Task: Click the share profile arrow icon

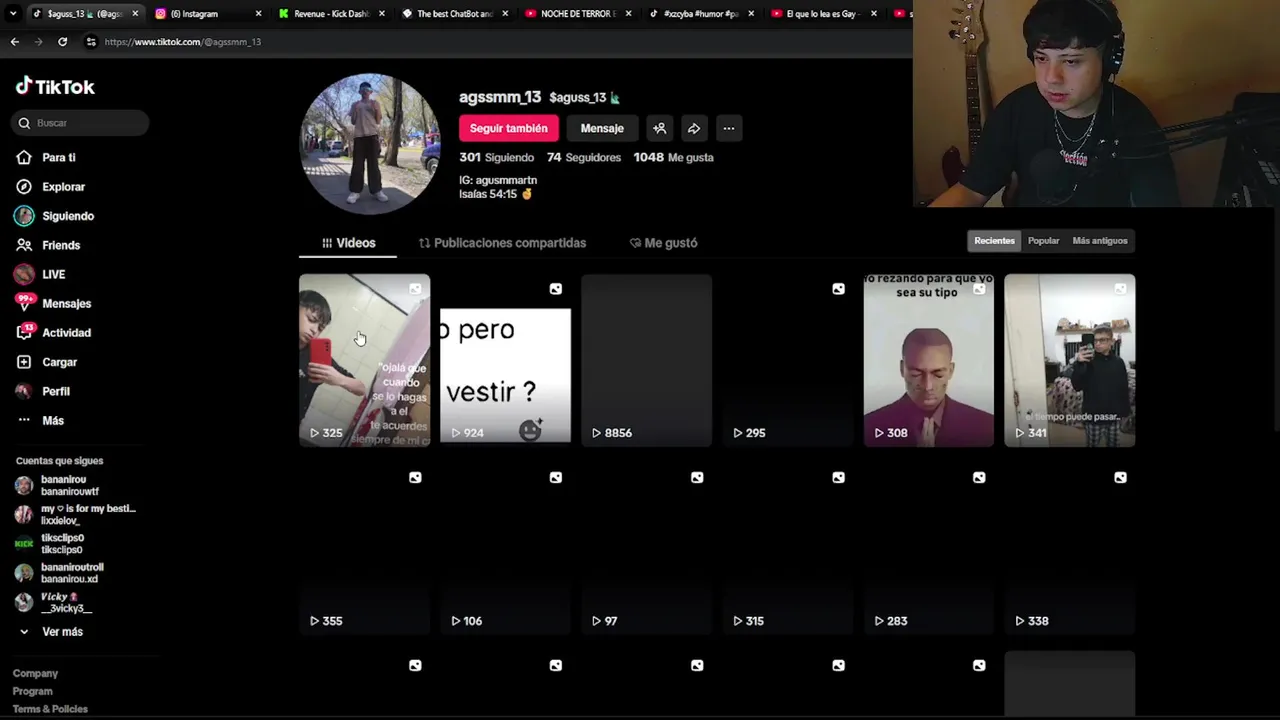Action: click(x=694, y=128)
